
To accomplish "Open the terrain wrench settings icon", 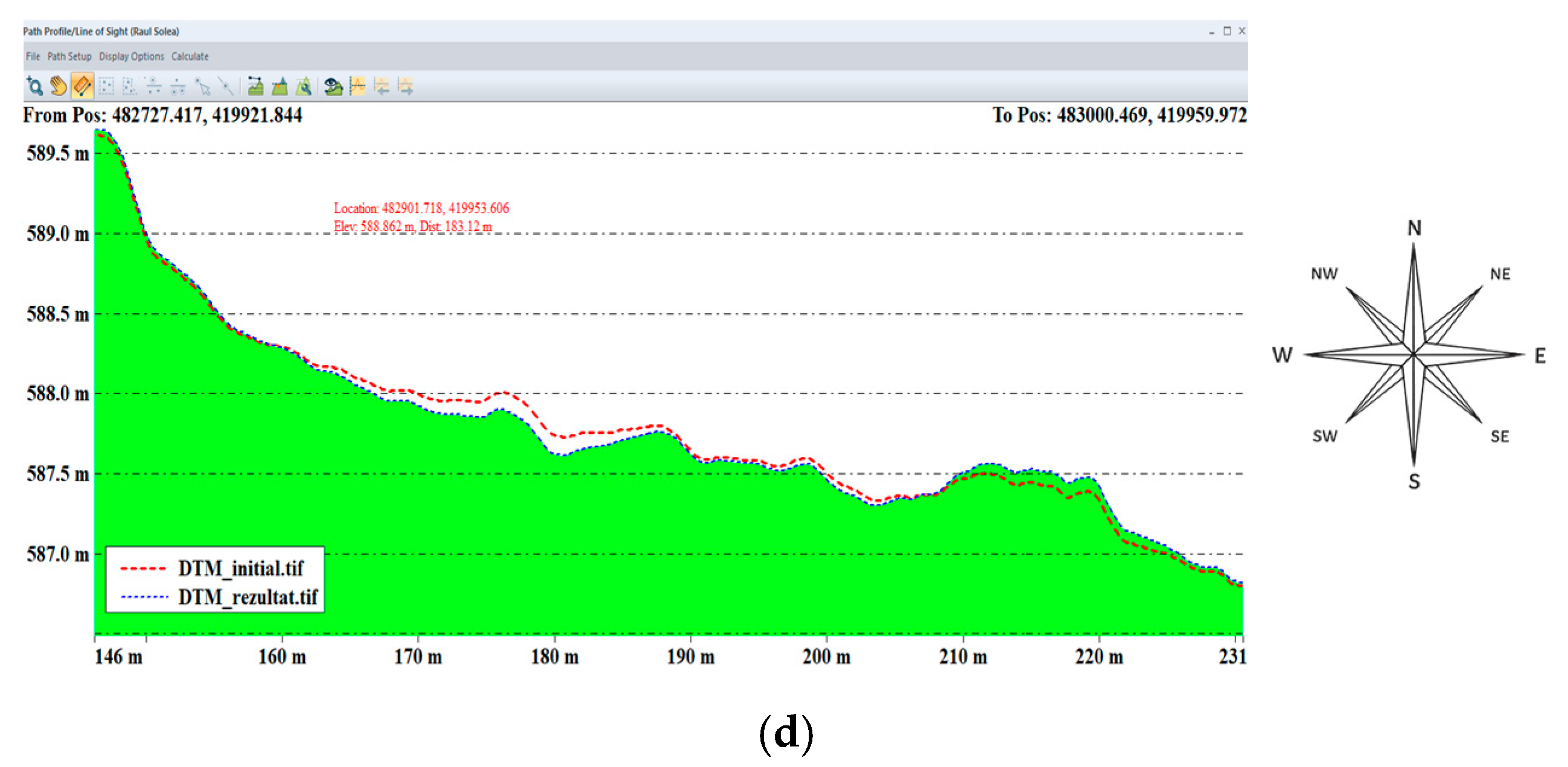I will (x=304, y=86).
